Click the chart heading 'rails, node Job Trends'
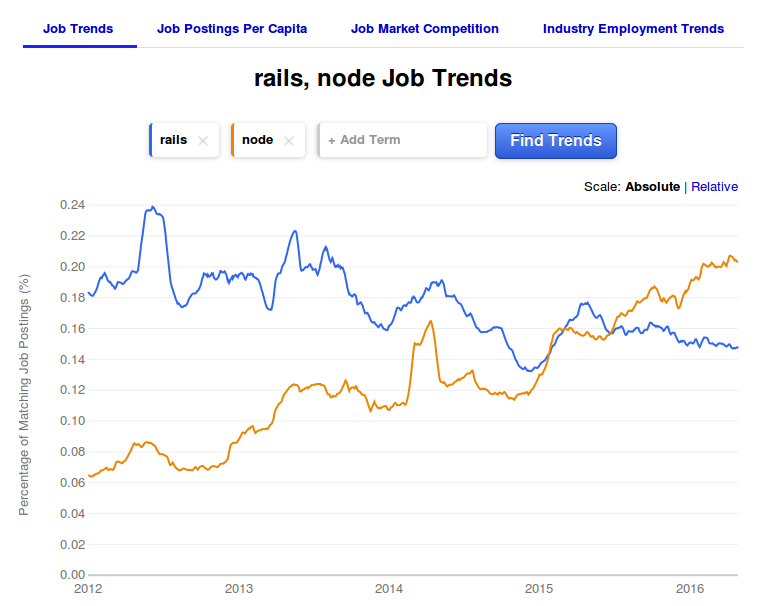767x606 pixels. coord(384,78)
